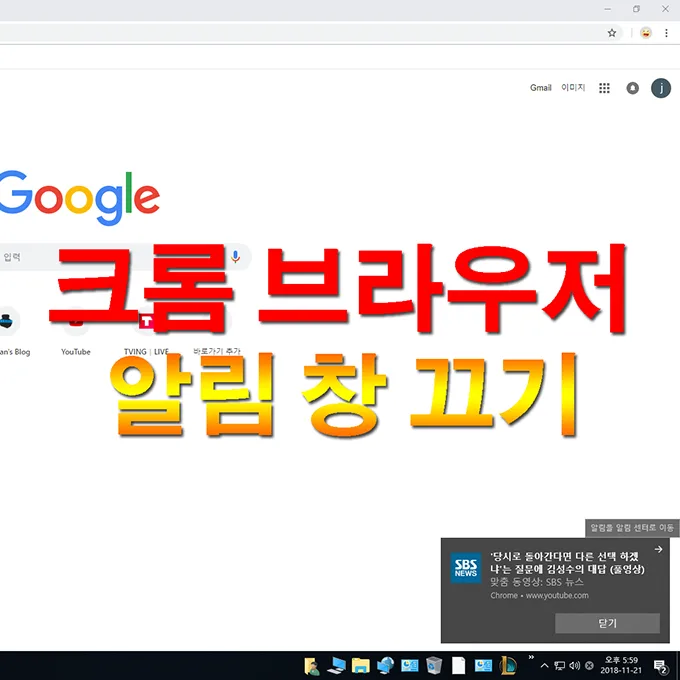The image size is (680, 680).
Task: Open the YouTube shortcut
Action: point(76,332)
